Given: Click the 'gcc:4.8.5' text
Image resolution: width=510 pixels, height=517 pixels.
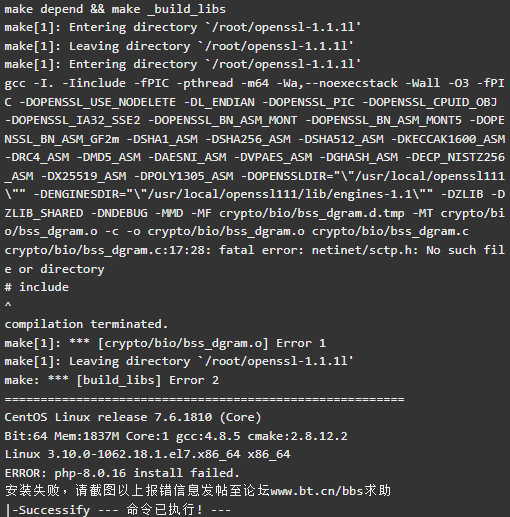Looking at the screenshot, I should pyautogui.click(x=208, y=436).
